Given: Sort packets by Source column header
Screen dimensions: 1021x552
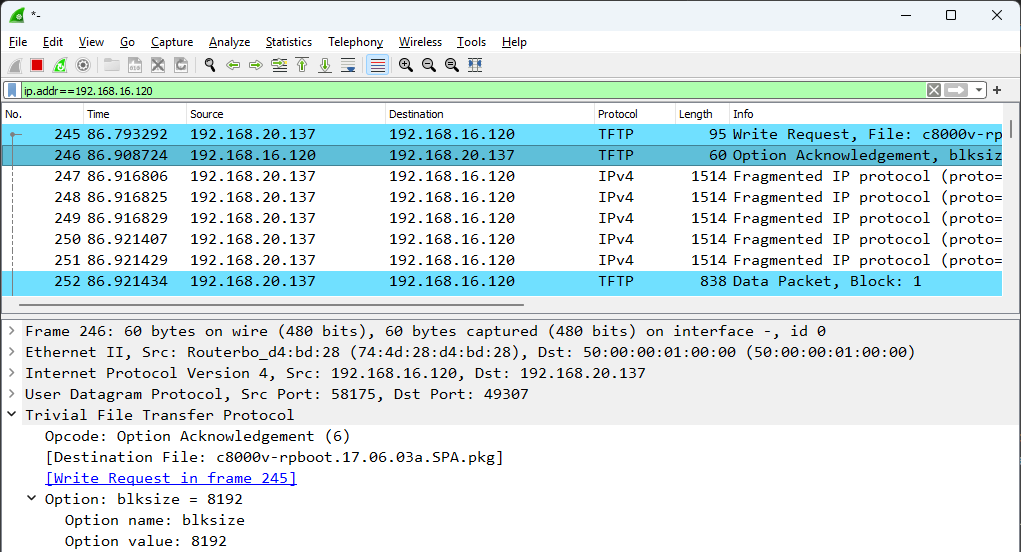Looking at the screenshot, I should coord(286,114).
